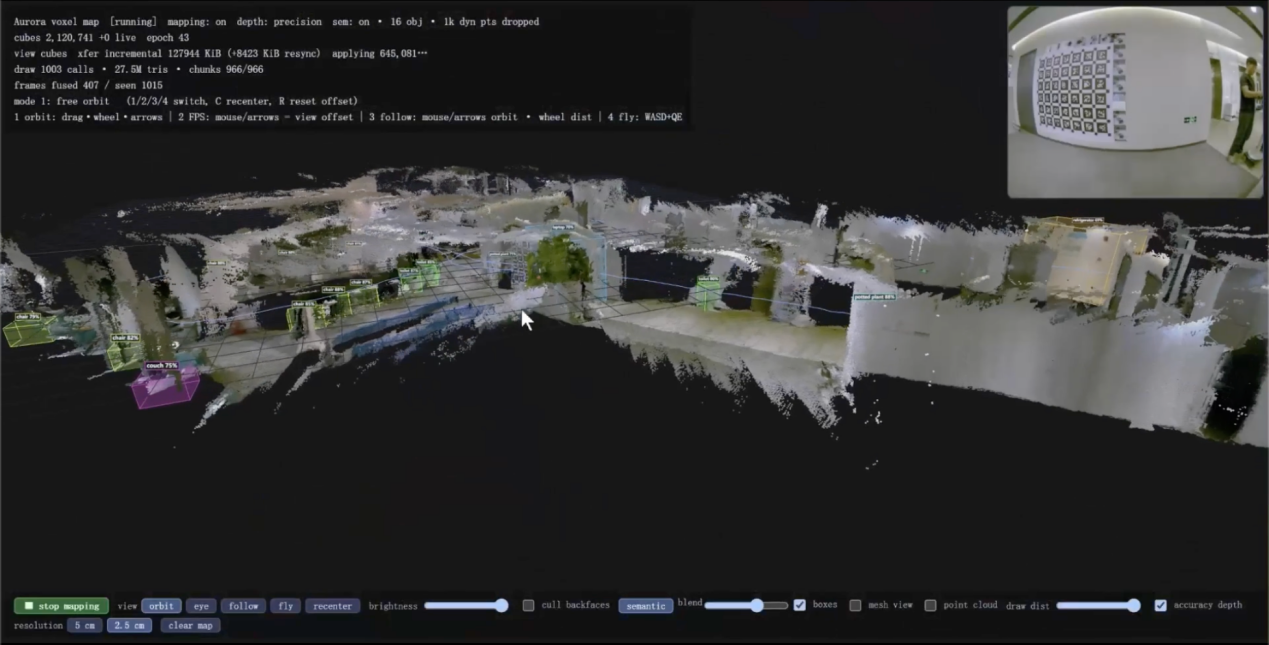Enable the cull backfaces checkbox

point(528,605)
